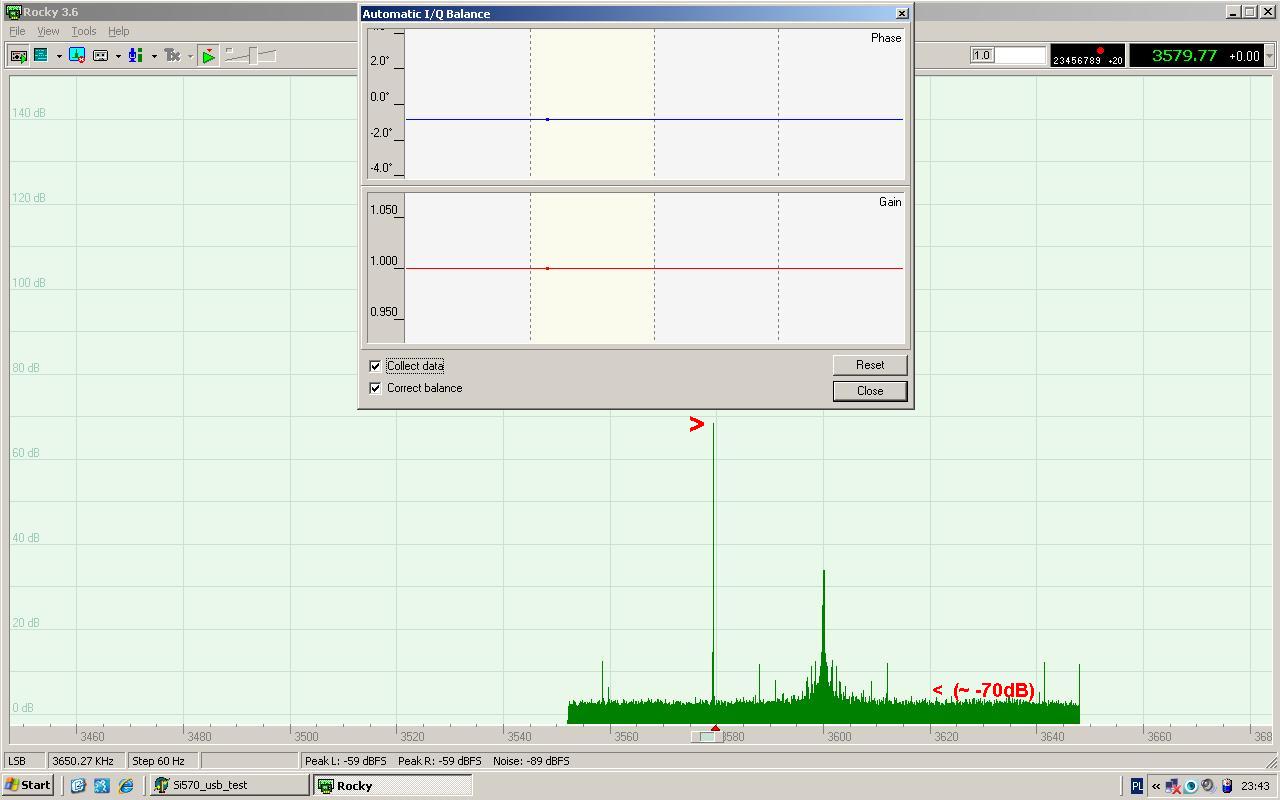Open the View menu

click(48, 31)
